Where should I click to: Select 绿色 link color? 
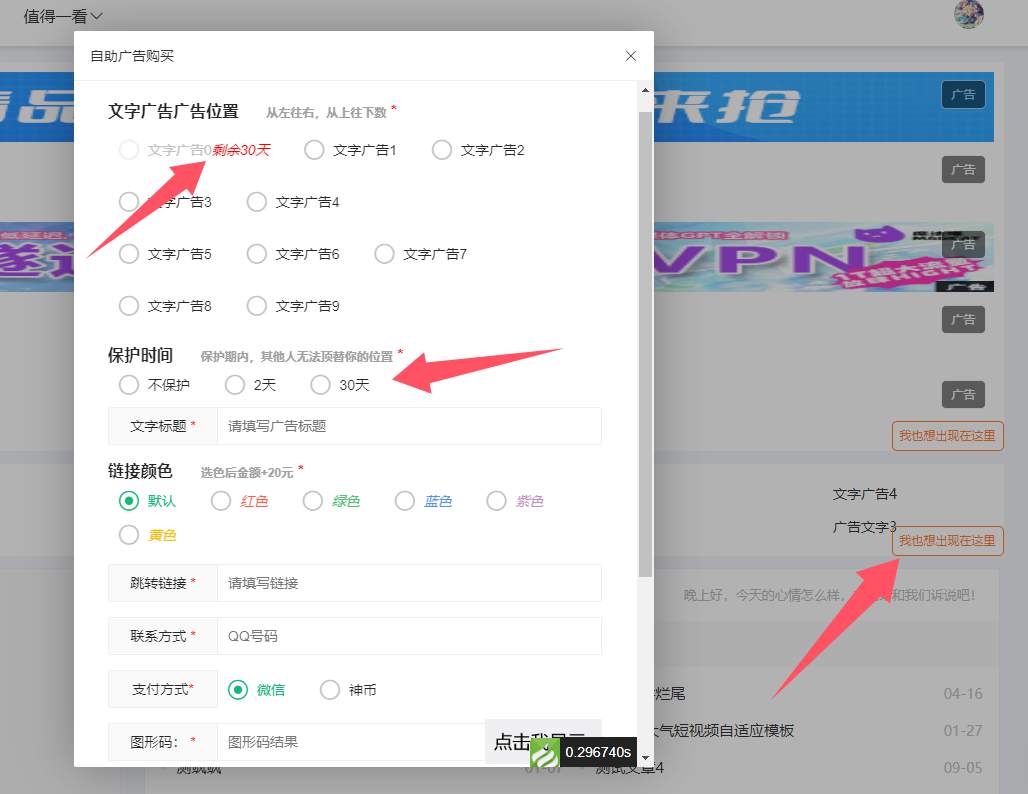pos(313,501)
